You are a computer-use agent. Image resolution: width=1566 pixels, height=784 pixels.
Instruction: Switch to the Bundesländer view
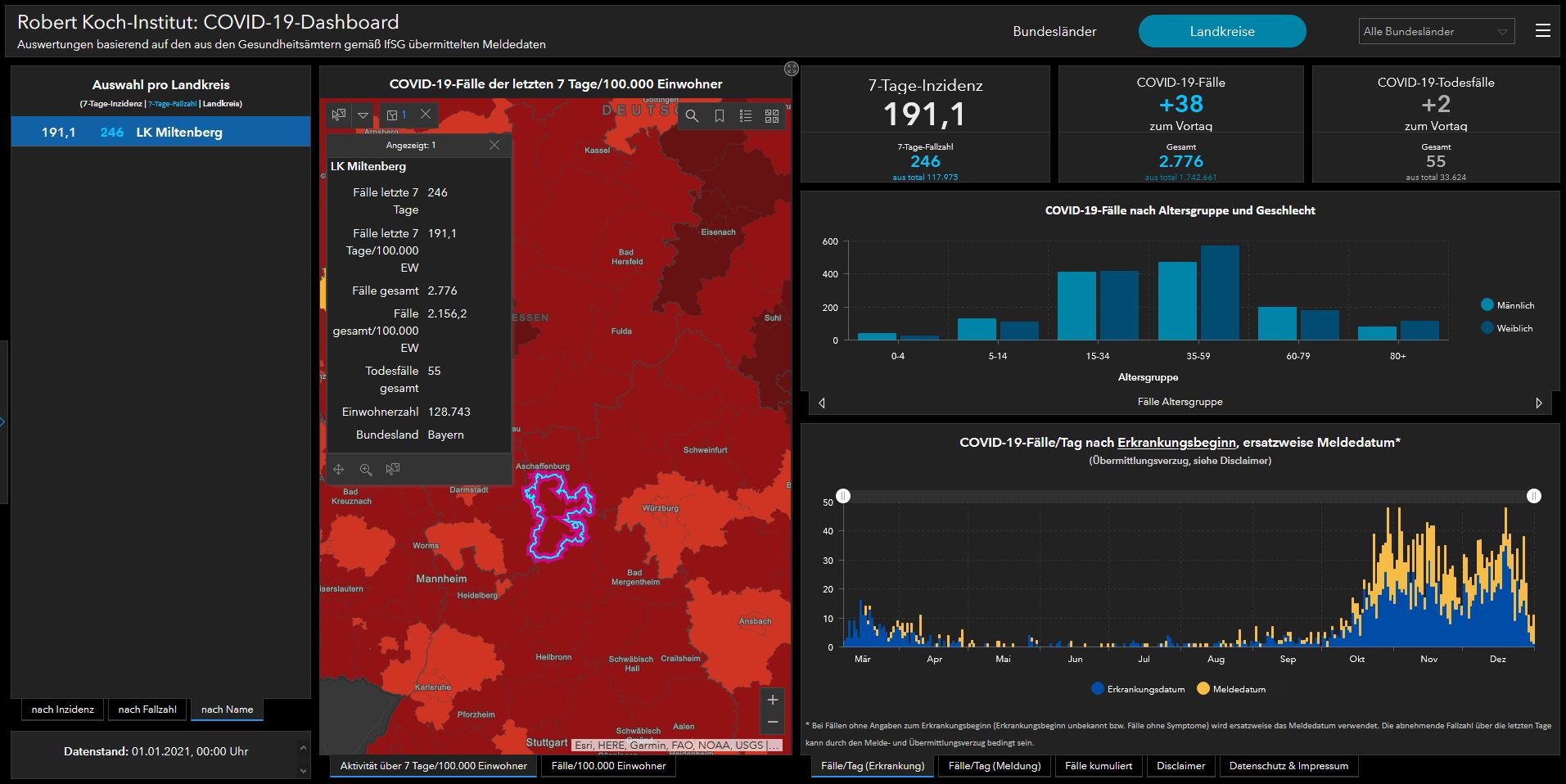tap(1054, 31)
